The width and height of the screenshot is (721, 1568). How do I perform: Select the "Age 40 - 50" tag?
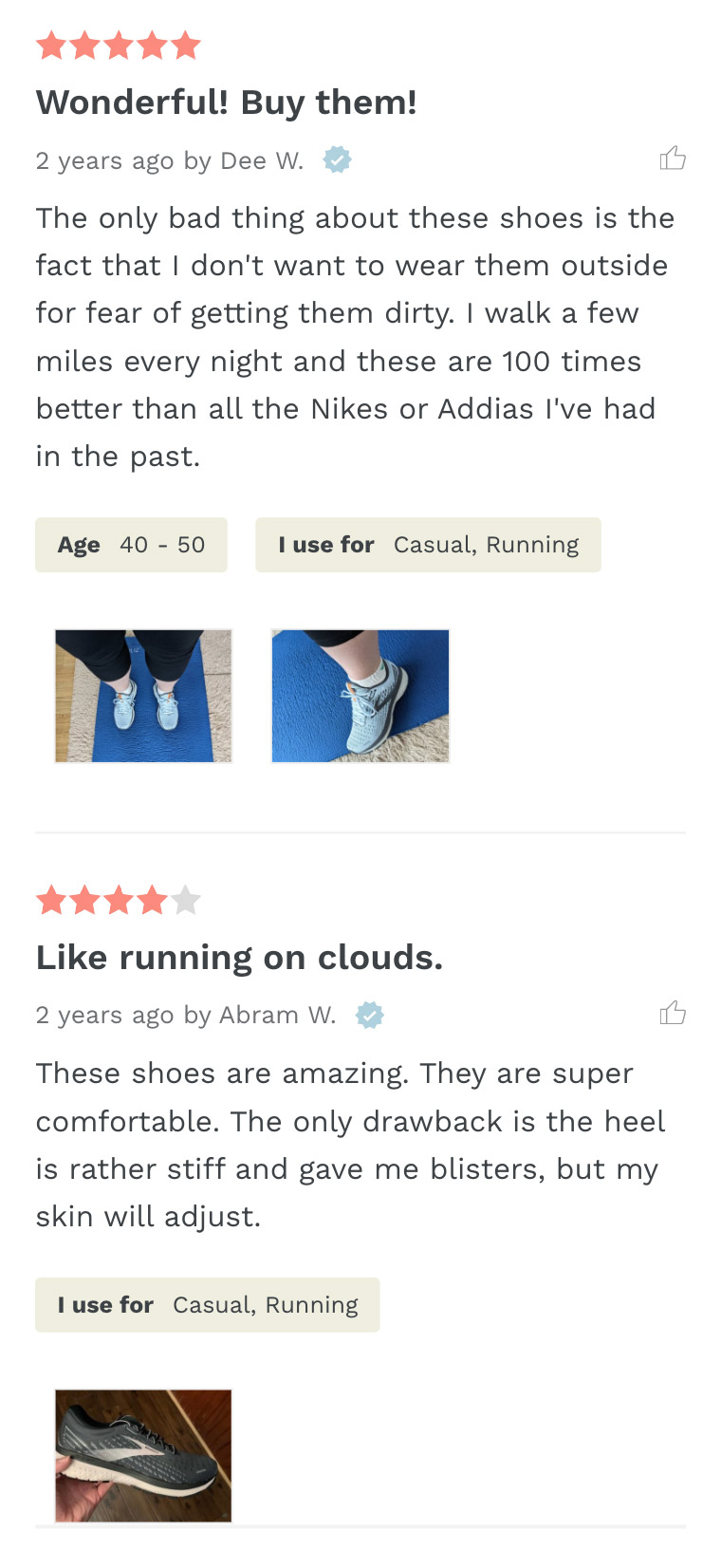coord(131,545)
